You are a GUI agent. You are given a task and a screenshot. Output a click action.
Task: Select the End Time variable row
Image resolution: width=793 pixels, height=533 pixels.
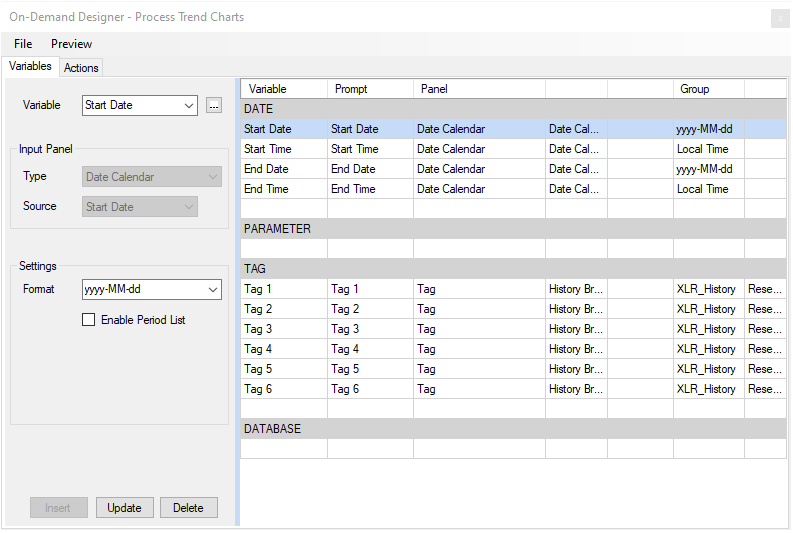[513, 189]
